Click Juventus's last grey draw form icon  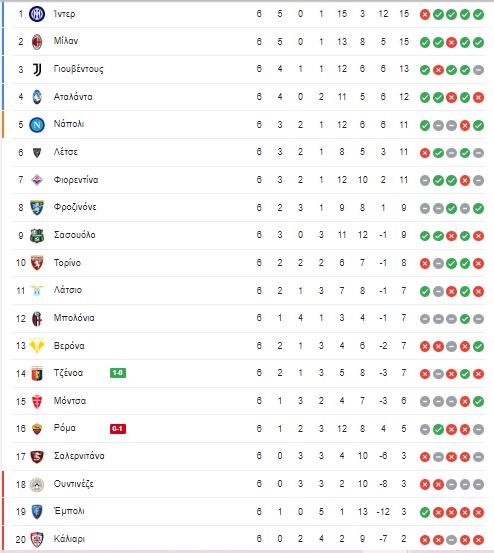click(x=478, y=70)
